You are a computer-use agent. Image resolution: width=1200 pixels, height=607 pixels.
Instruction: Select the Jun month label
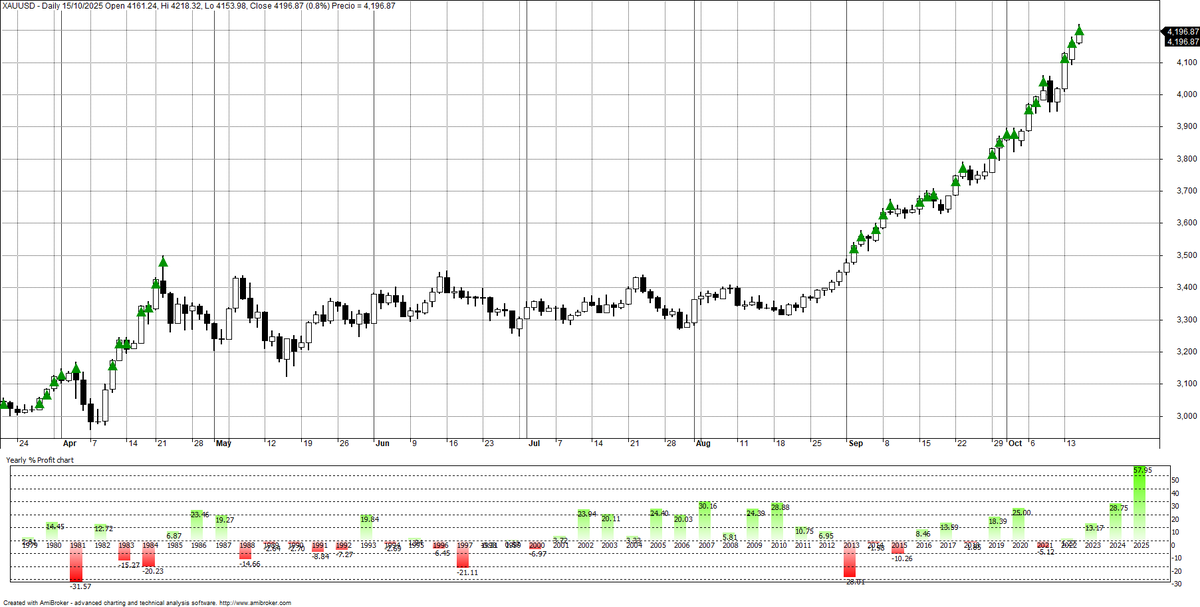coord(382,442)
